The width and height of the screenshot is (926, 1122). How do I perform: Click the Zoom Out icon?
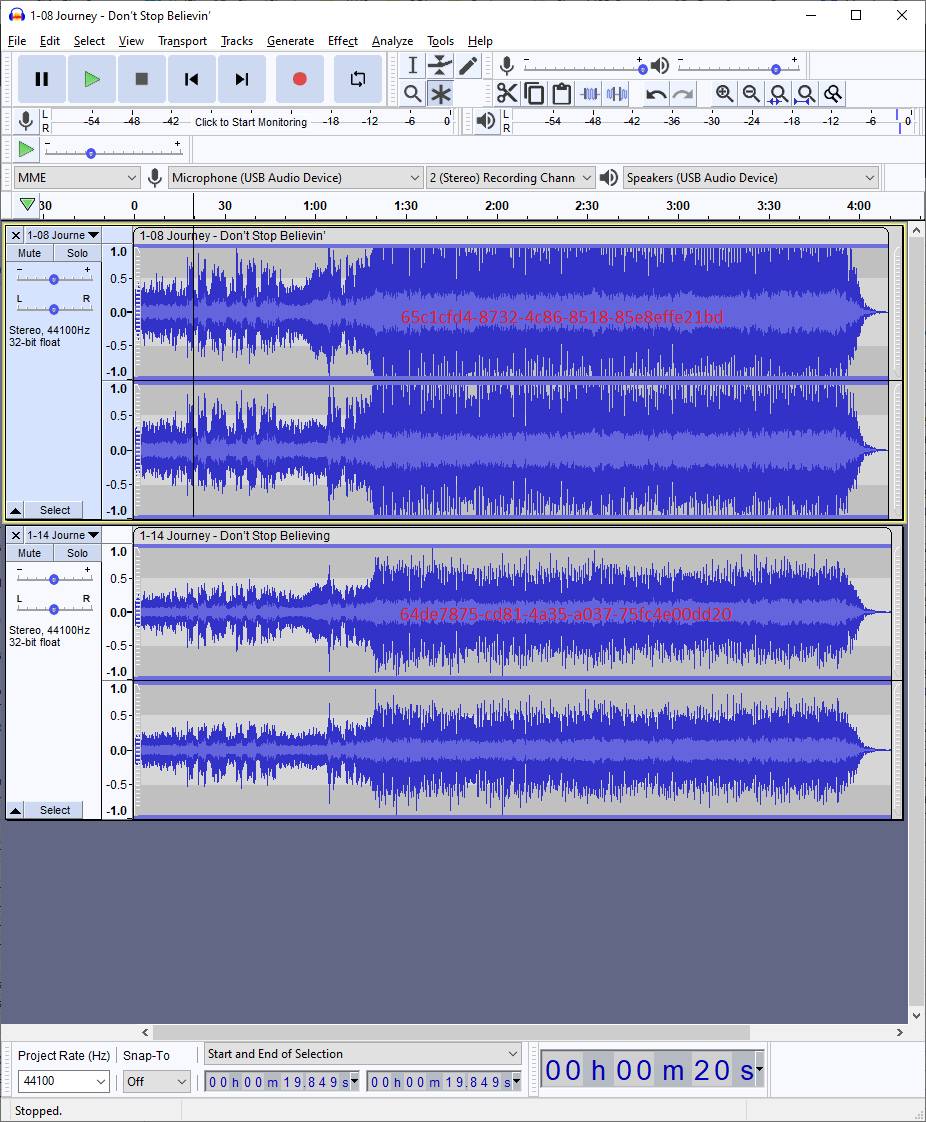pos(751,94)
